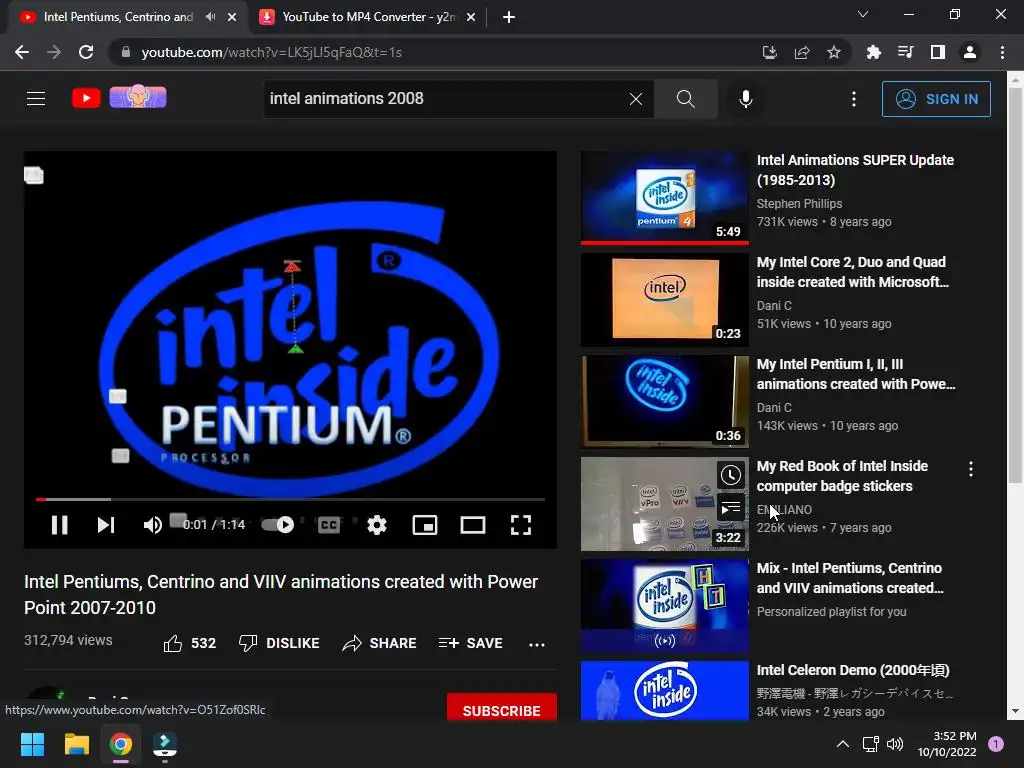Switch to theater mode
Screen dimensions: 1024x768
pyautogui.click(x=473, y=524)
